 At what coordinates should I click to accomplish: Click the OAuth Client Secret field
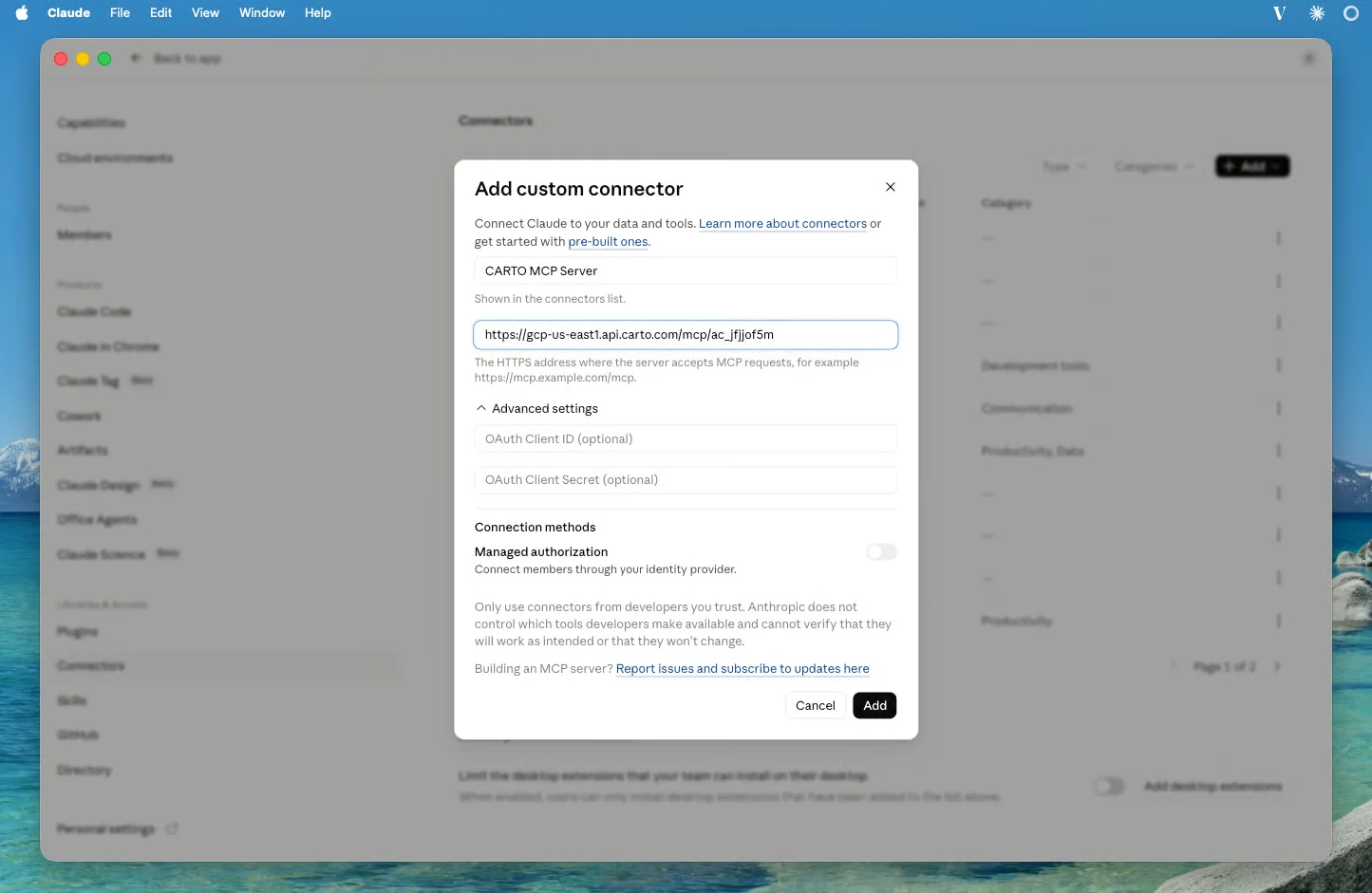tap(686, 480)
